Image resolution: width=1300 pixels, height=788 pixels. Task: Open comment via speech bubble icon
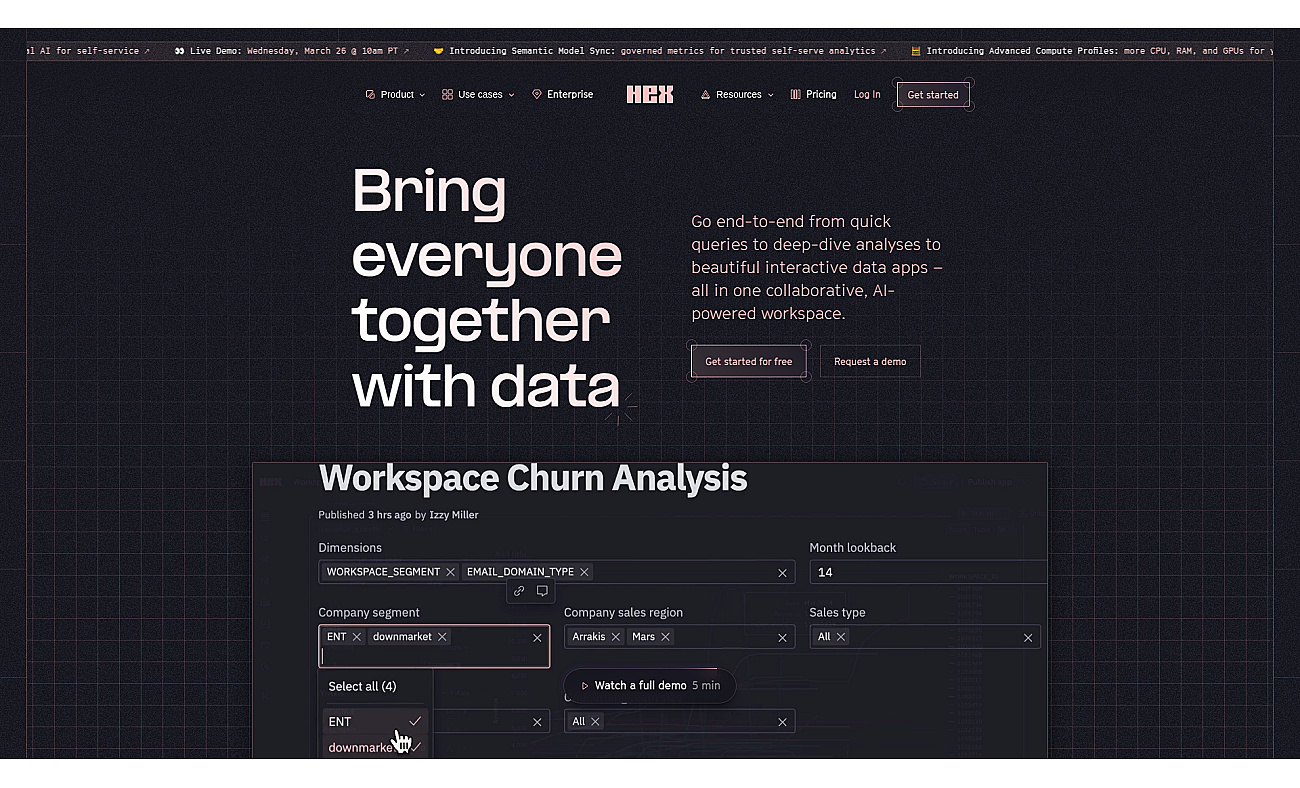542,591
